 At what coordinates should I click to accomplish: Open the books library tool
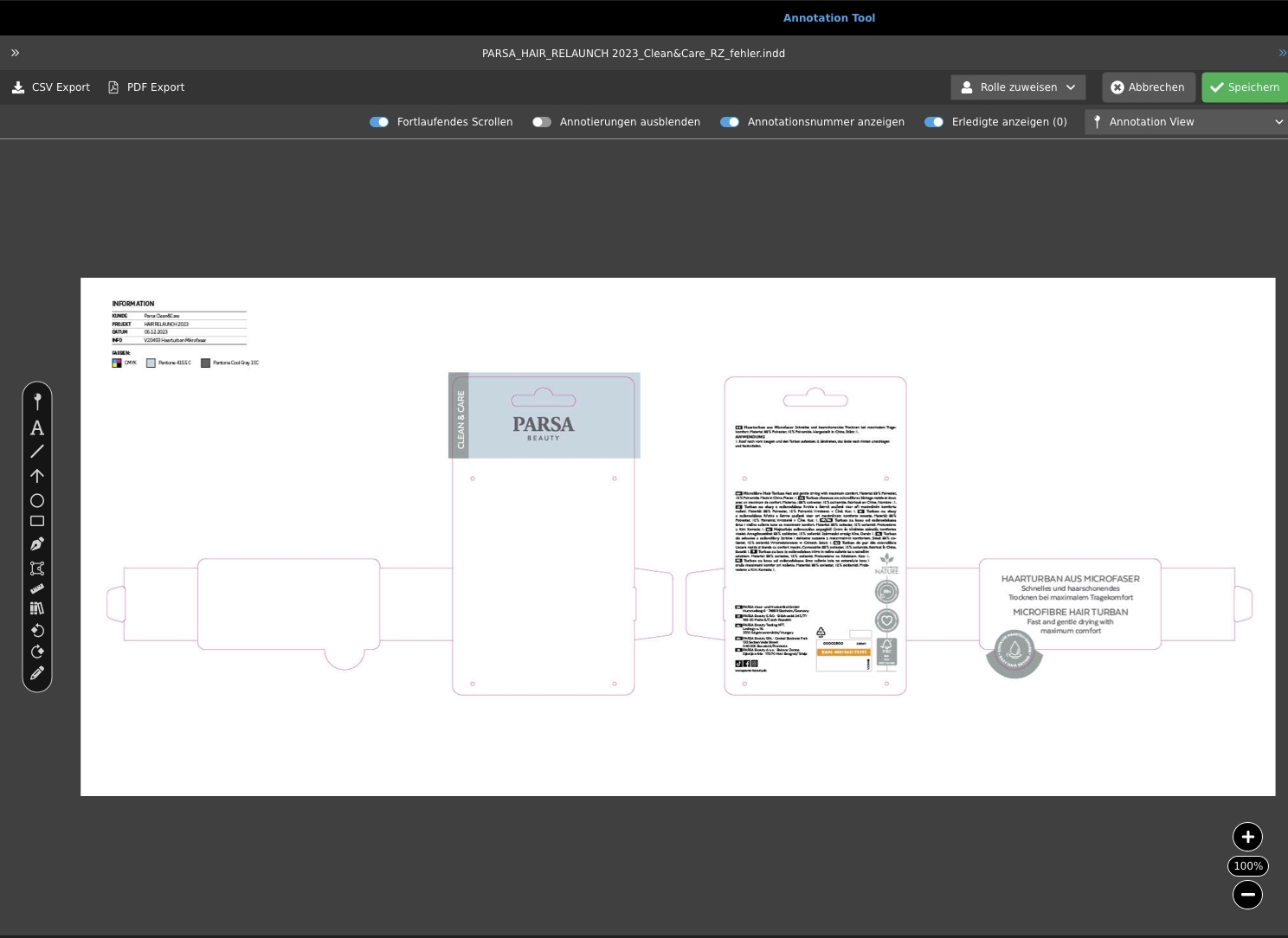tap(37, 608)
